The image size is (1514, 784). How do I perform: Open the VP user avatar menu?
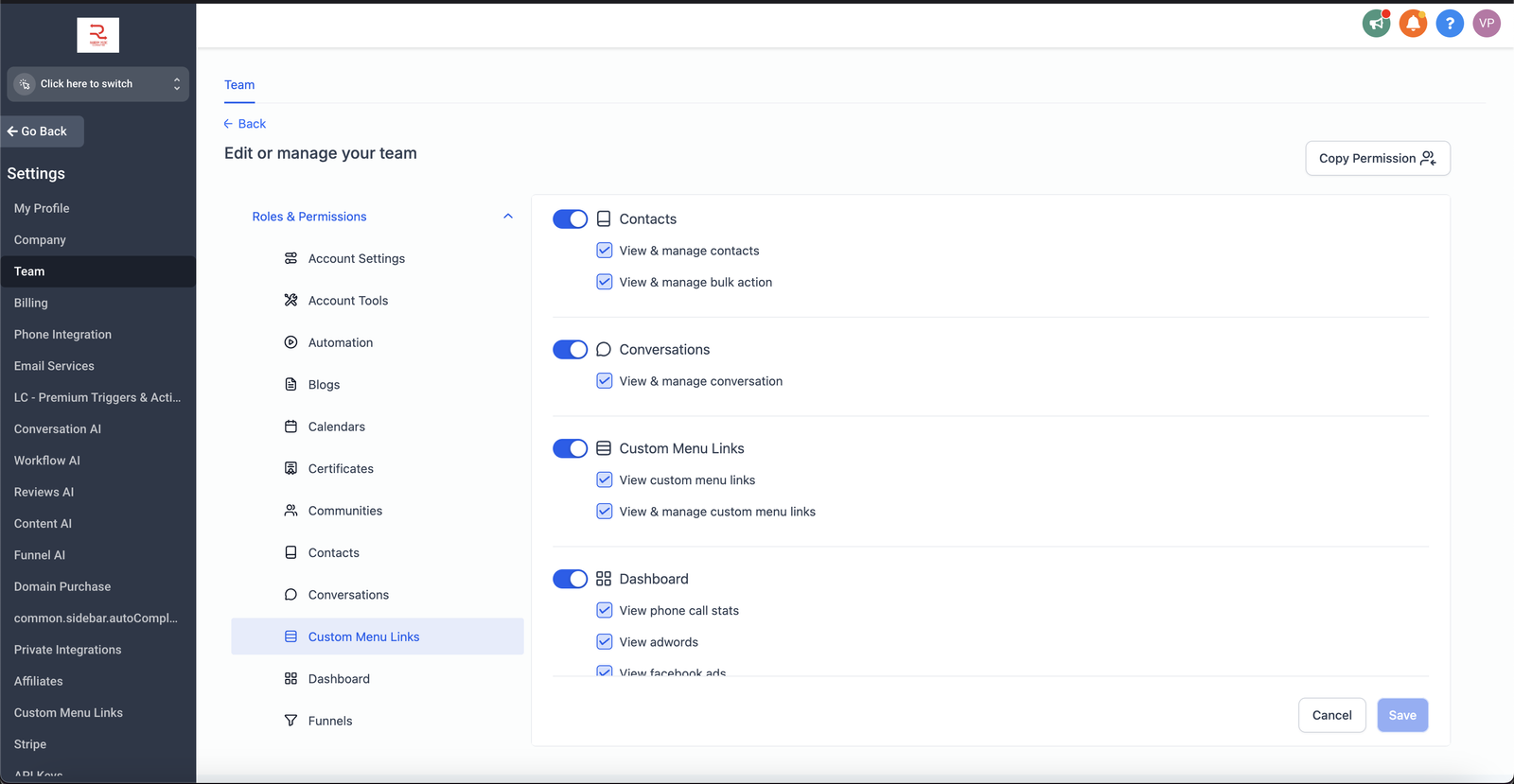click(x=1487, y=24)
